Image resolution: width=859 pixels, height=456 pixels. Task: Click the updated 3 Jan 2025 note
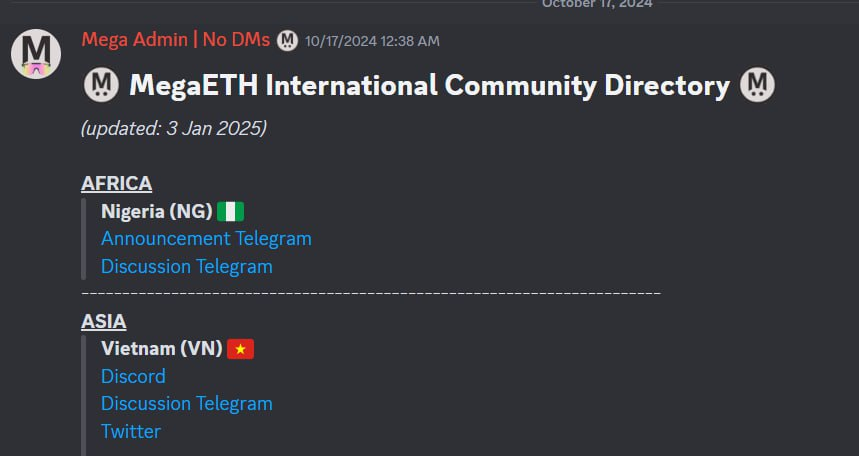click(173, 128)
